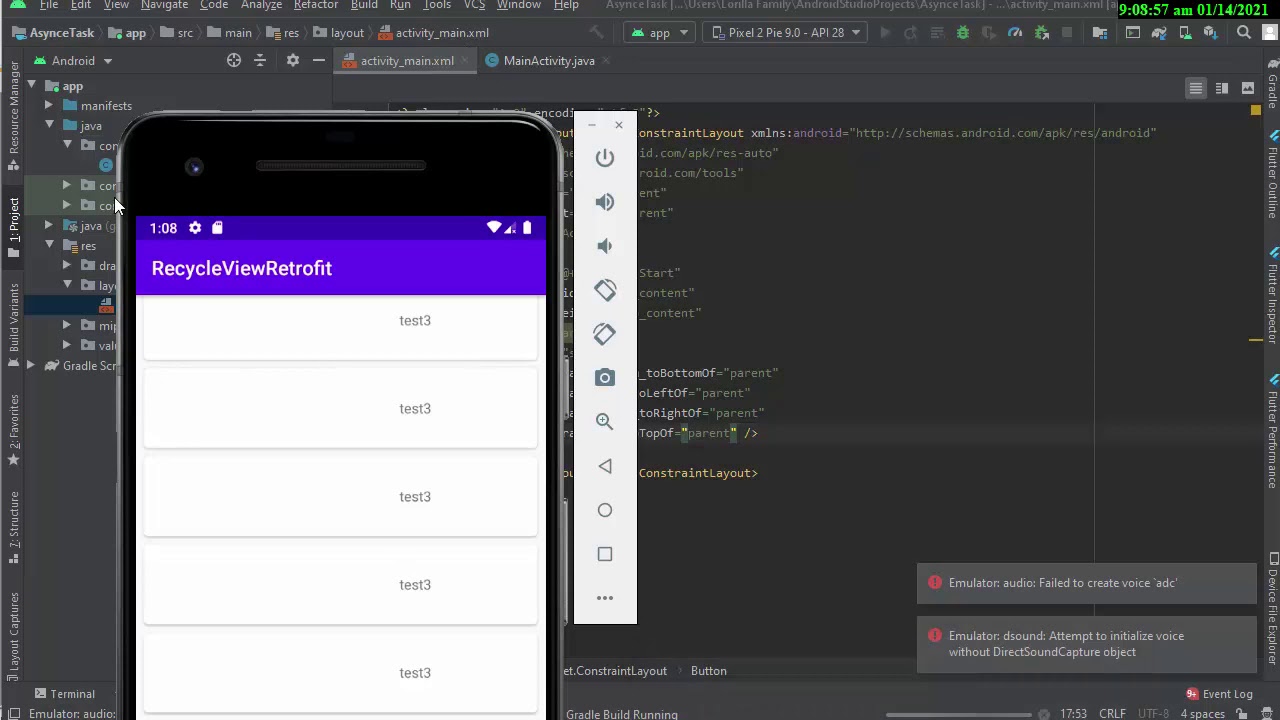Switch editor to Split view mode
The width and height of the screenshot is (1280, 720).
[x=1222, y=89]
